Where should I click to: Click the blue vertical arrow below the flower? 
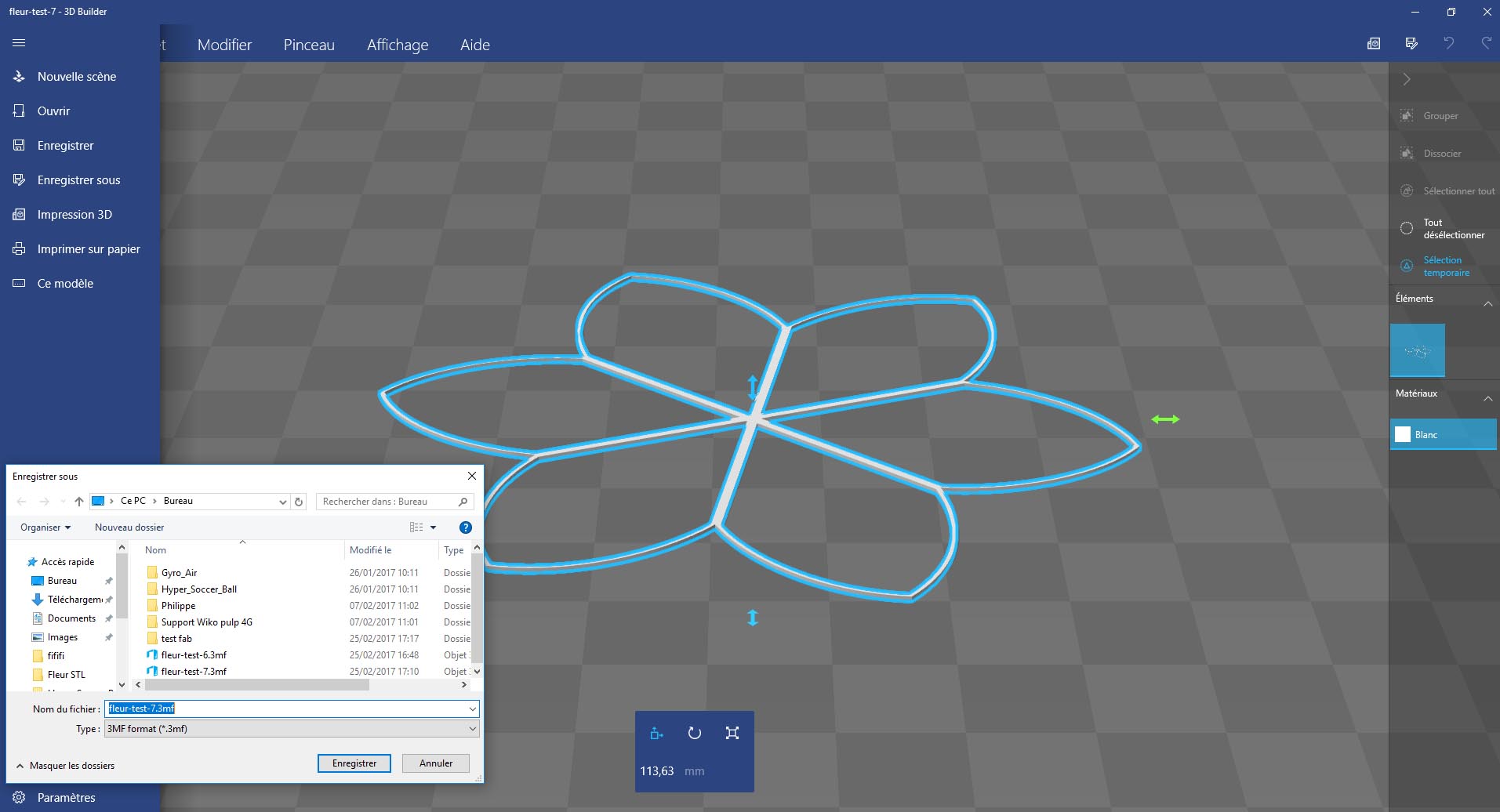click(753, 618)
